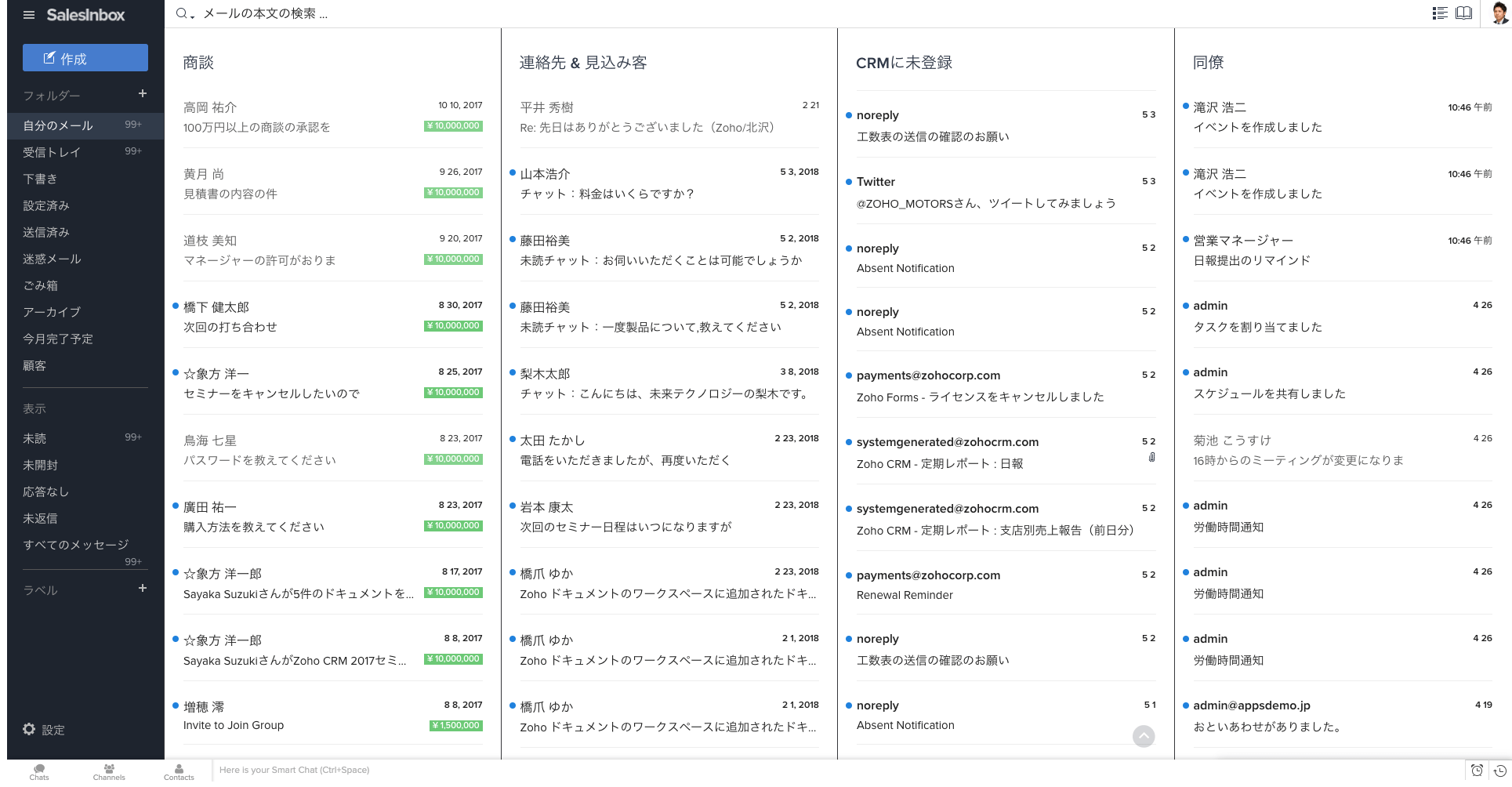Click the 作成 compose button

point(85,57)
